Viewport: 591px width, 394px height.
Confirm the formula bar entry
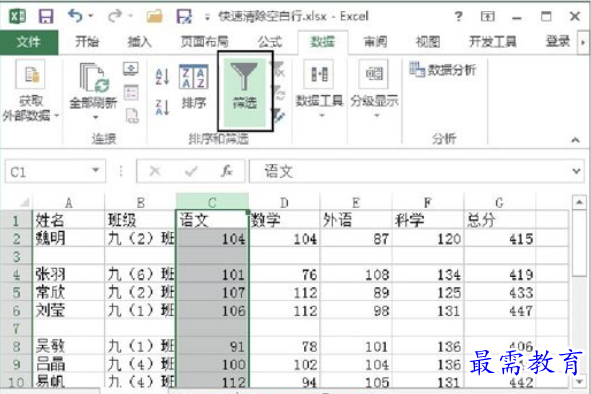pyautogui.click(x=191, y=172)
